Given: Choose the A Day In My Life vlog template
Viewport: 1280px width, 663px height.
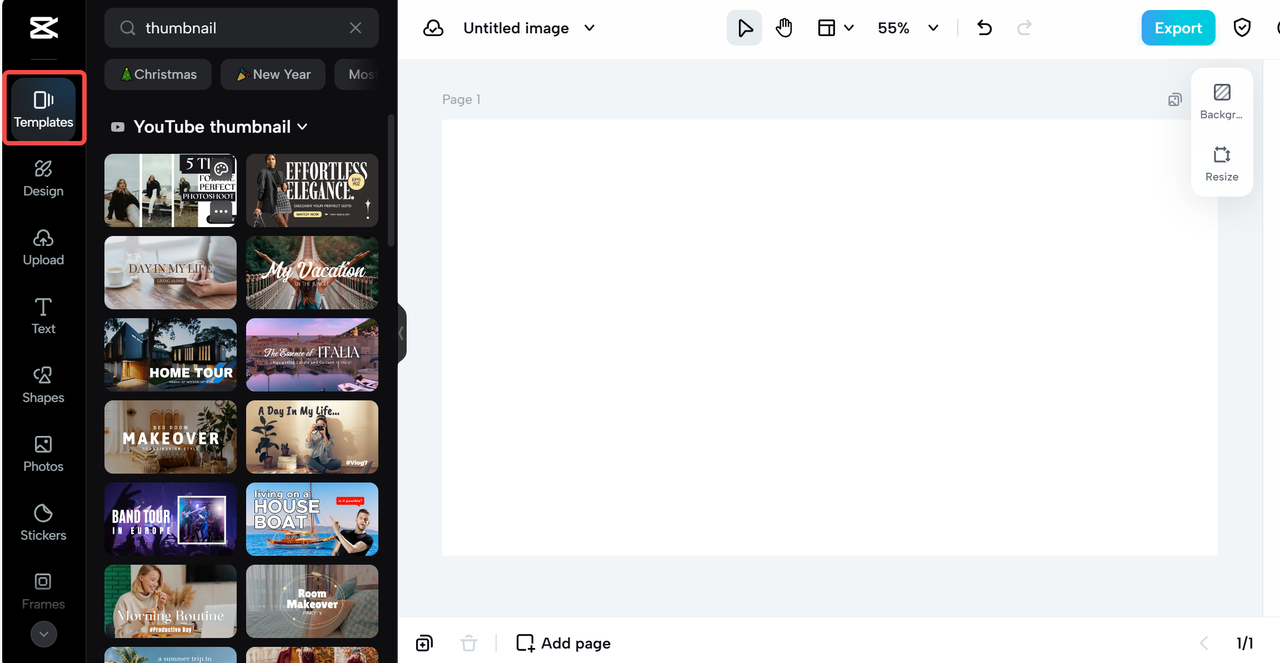Looking at the screenshot, I should pyautogui.click(x=312, y=437).
